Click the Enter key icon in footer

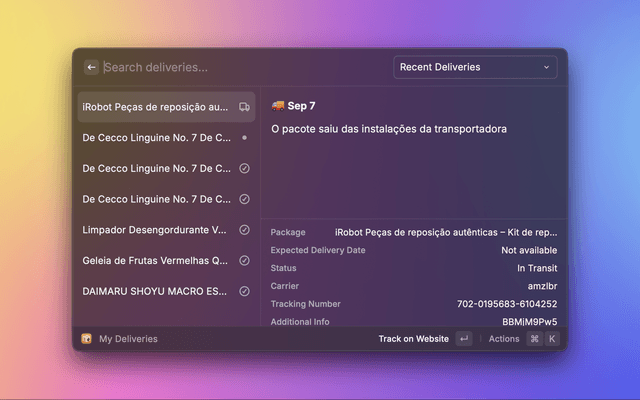464,339
